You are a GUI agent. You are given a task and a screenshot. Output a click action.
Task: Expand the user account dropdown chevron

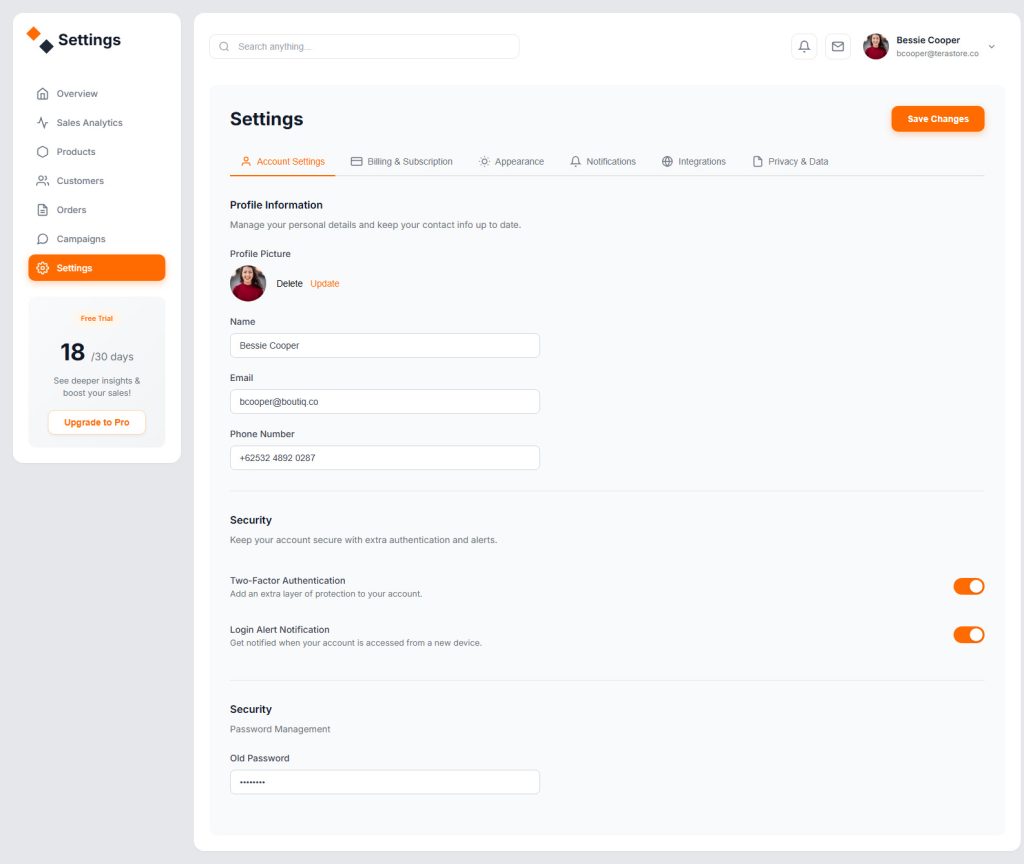(x=991, y=46)
